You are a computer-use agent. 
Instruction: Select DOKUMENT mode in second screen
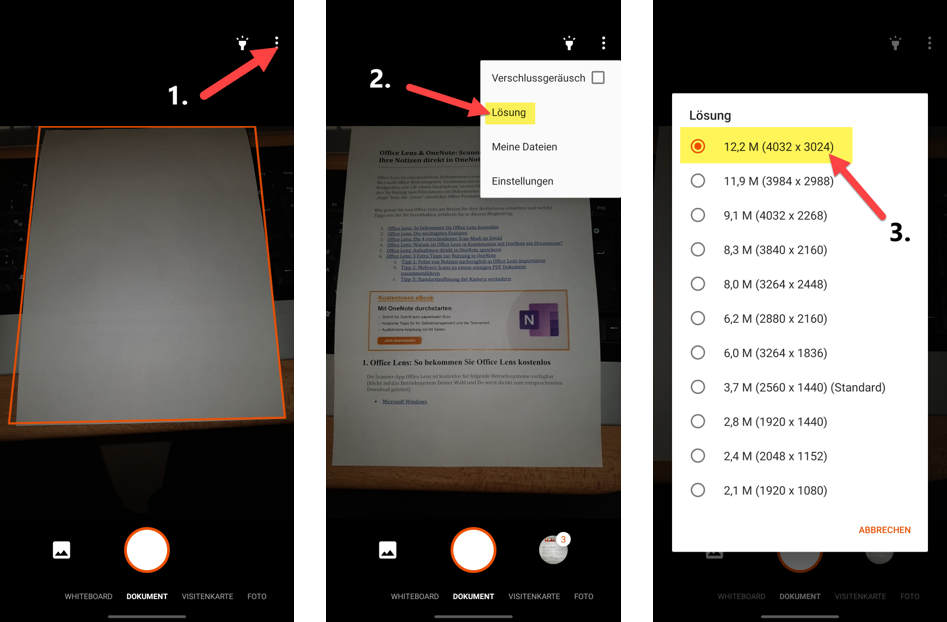pos(474,596)
